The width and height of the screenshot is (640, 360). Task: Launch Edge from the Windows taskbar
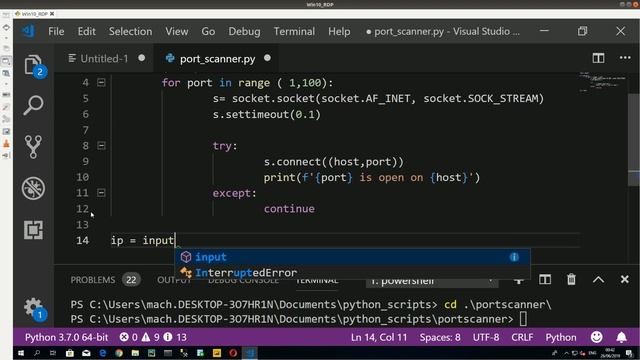[102, 353]
